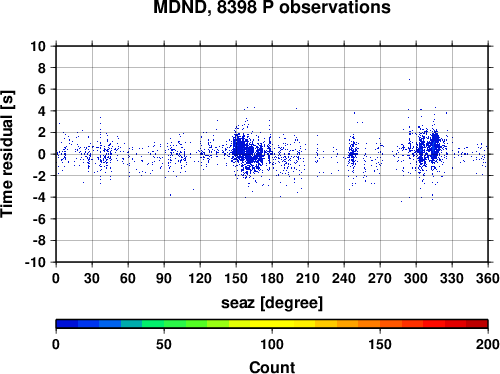Image resolution: width=500 pixels, height=374 pixels.
Task: Click the y-axis tick label 0
Action: (x=42, y=154)
